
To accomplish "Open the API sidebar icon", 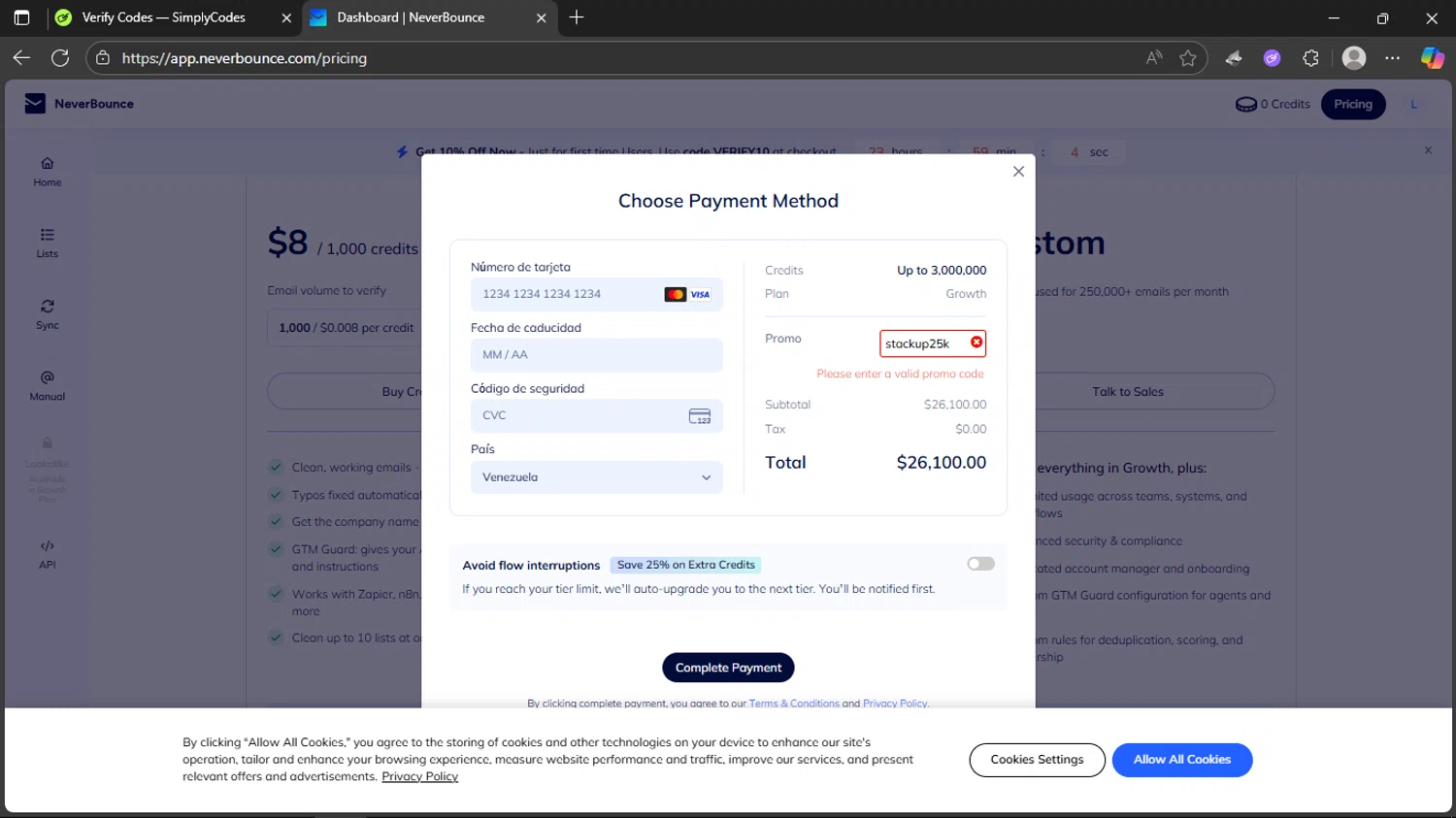I will [48, 554].
